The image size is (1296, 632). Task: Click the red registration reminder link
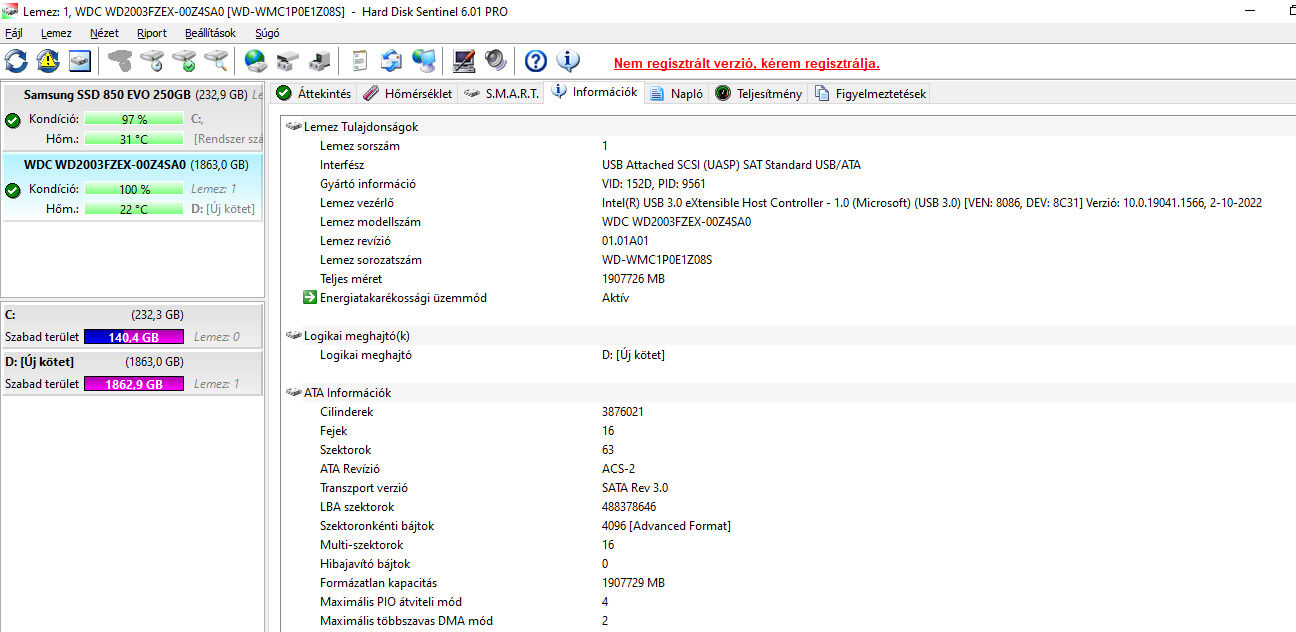[746, 63]
